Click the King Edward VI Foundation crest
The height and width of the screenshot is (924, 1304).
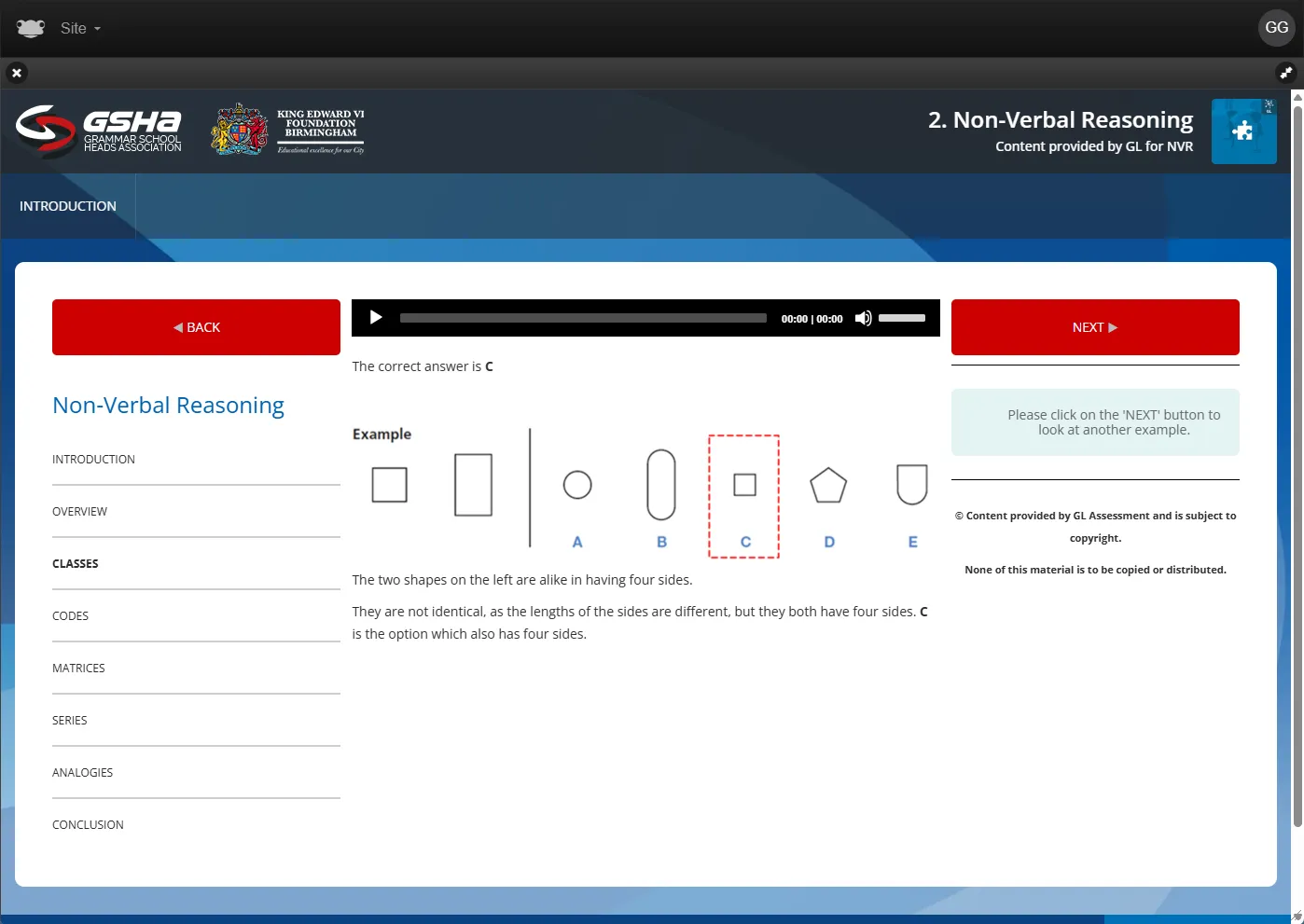[x=241, y=130]
